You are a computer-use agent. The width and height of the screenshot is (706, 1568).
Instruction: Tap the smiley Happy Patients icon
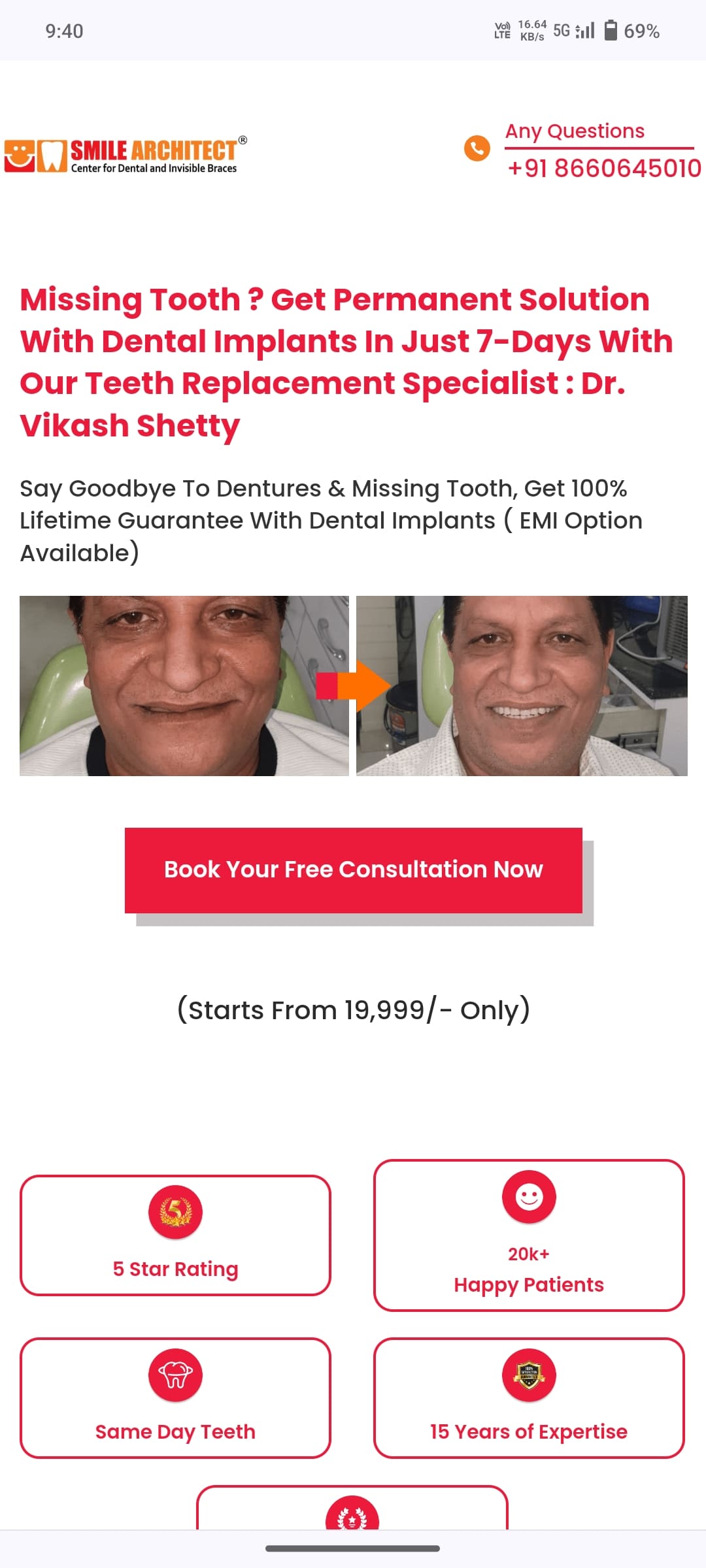tap(529, 1197)
